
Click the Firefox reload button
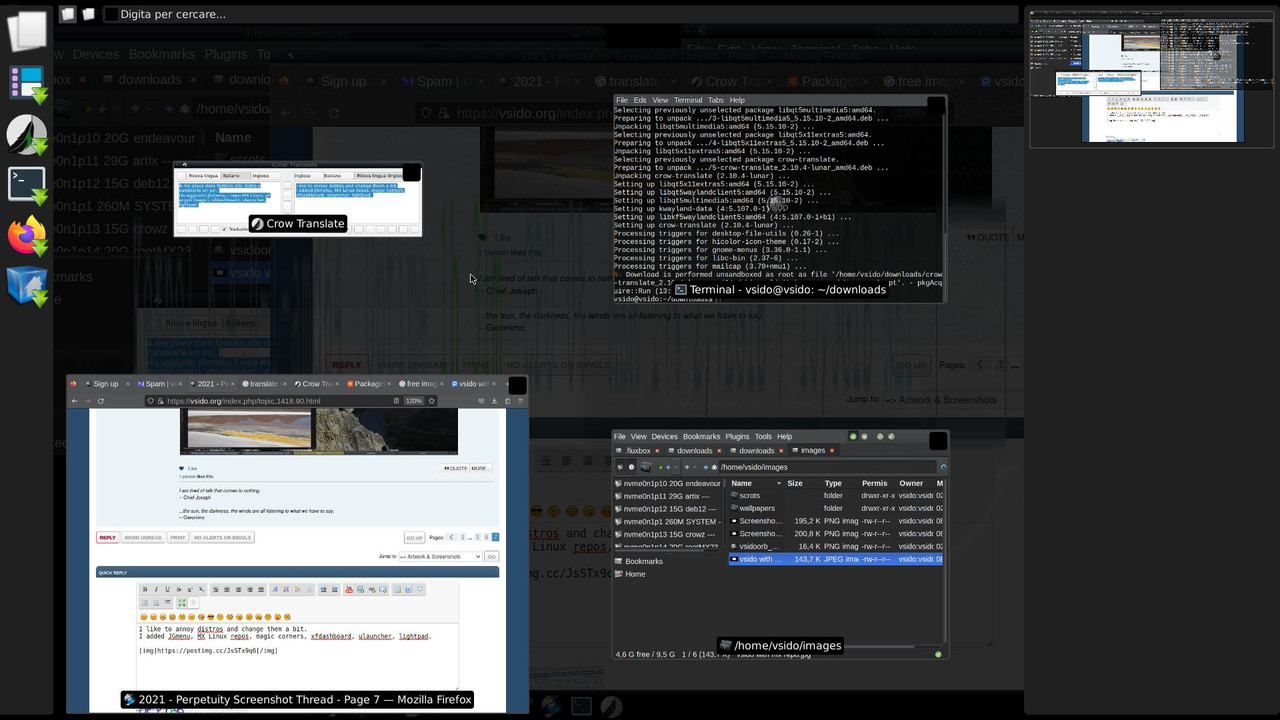101,401
